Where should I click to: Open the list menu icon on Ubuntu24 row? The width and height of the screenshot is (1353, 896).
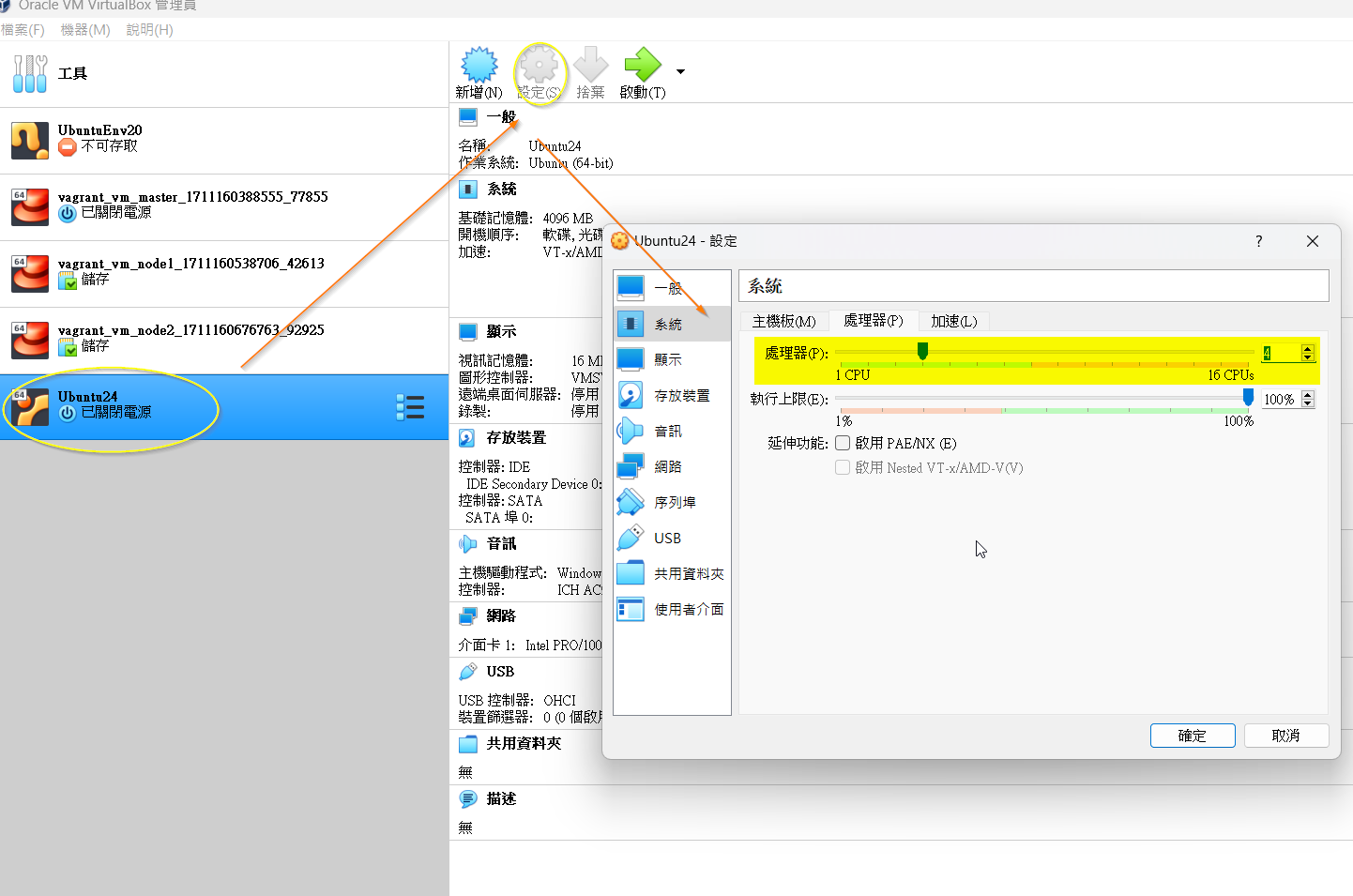(x=410, y=407)
